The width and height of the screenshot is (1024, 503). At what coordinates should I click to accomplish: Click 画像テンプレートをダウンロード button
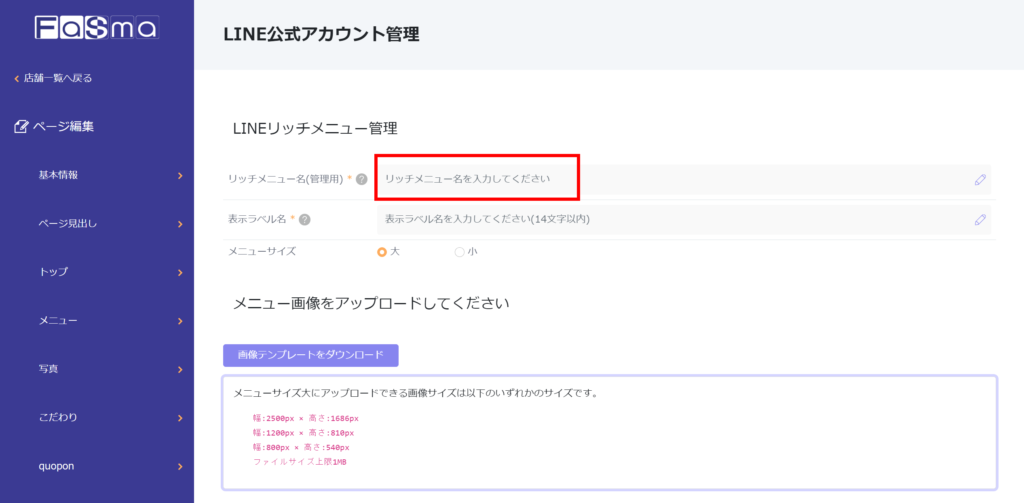tap(310, 355)
